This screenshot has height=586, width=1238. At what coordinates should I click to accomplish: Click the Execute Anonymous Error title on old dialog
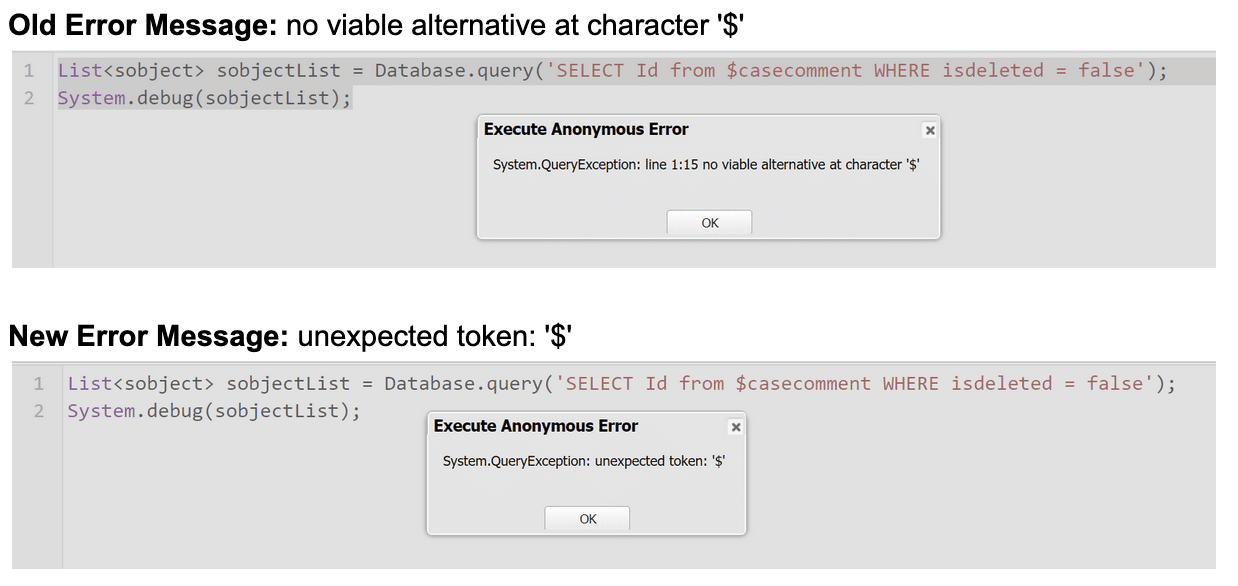click(586, 129)
